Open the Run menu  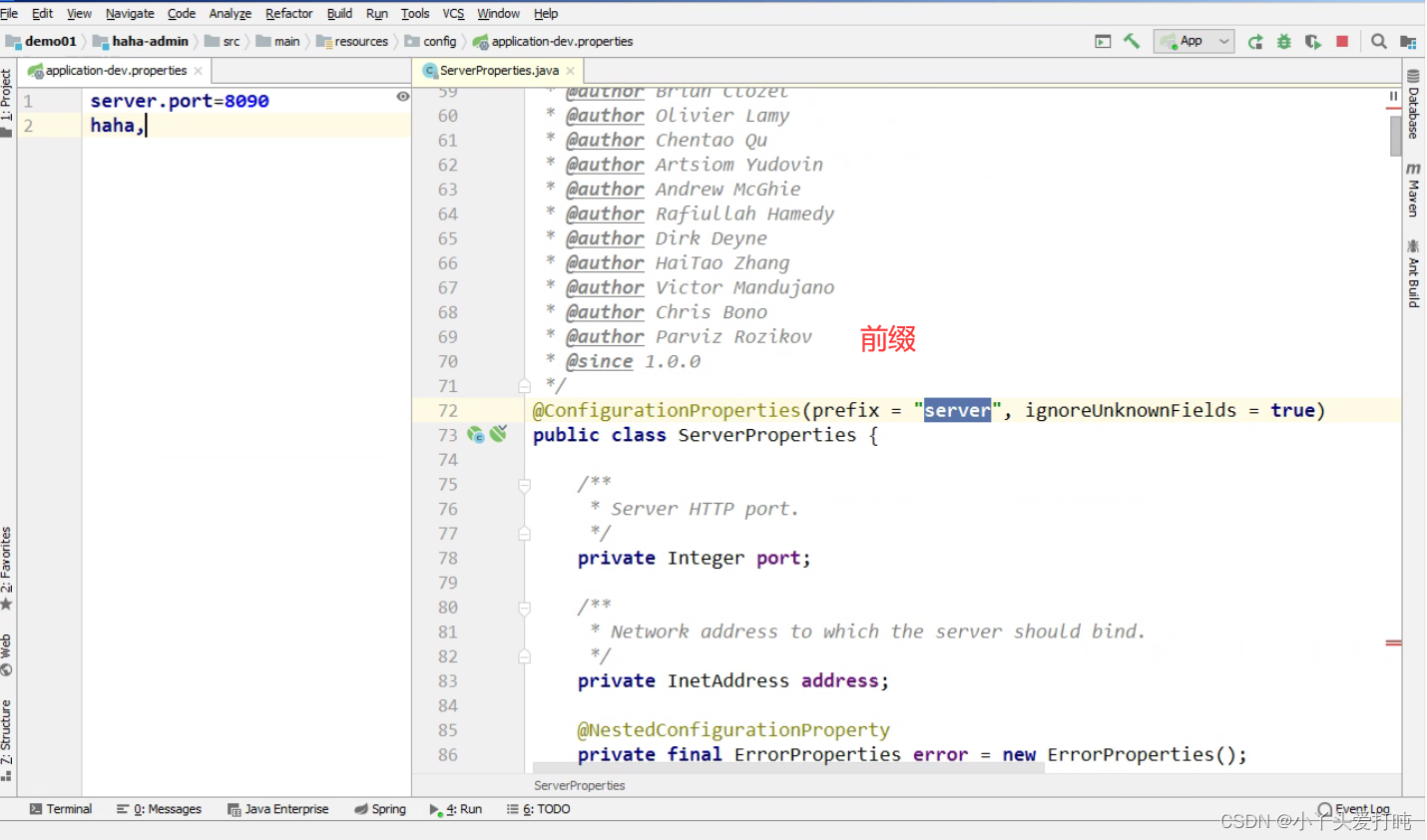pyautogui.click(x=377, y=13)
